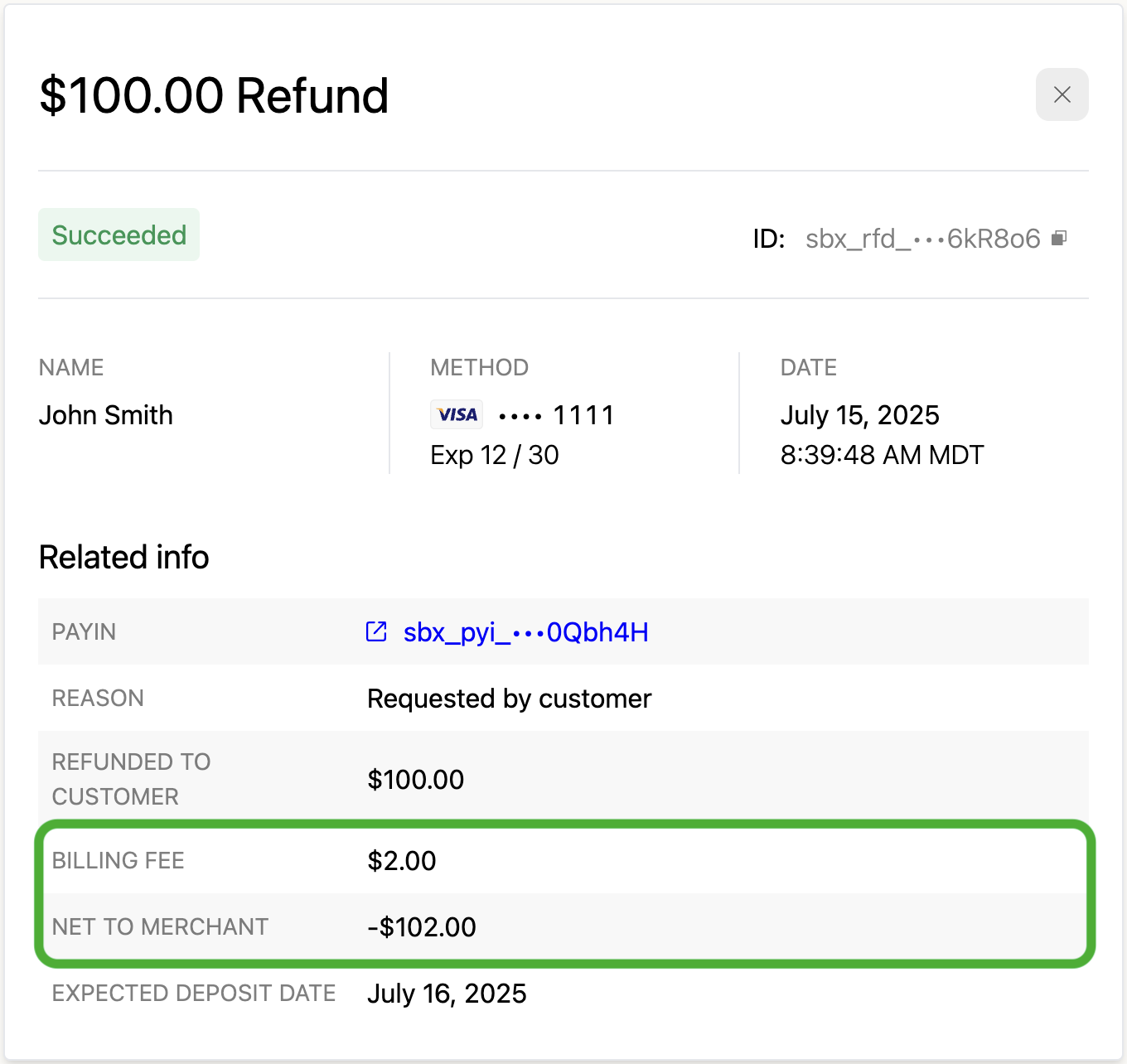The width and height of the screenshot is (1127, 1064).
Task: Click the customer name John Smith
Action: pyautogui.click(x=106, y=415)
